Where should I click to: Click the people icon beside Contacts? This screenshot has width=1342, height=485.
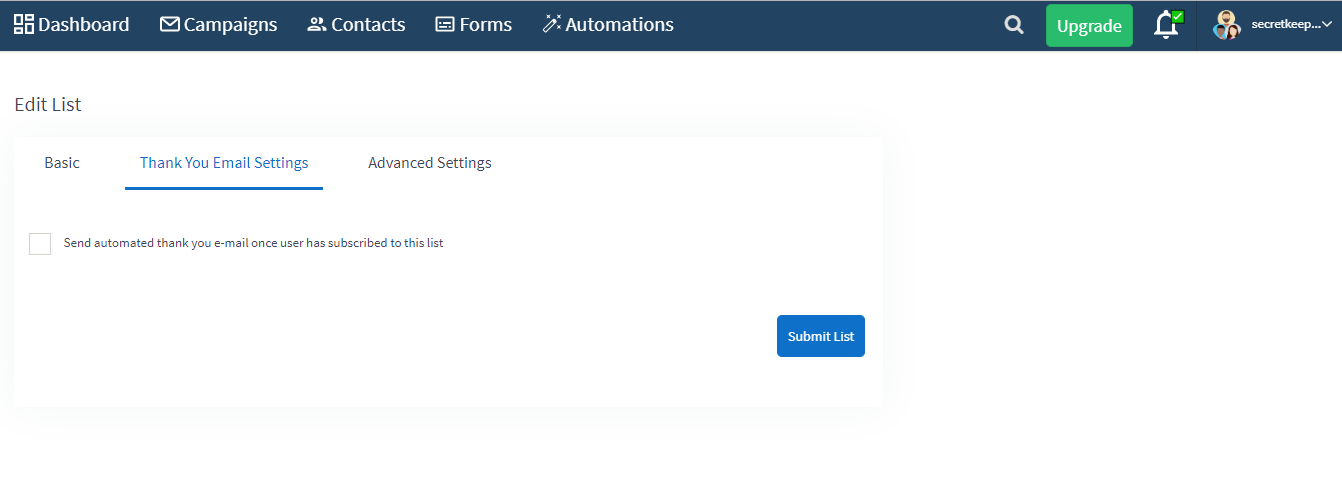(317, 24)
